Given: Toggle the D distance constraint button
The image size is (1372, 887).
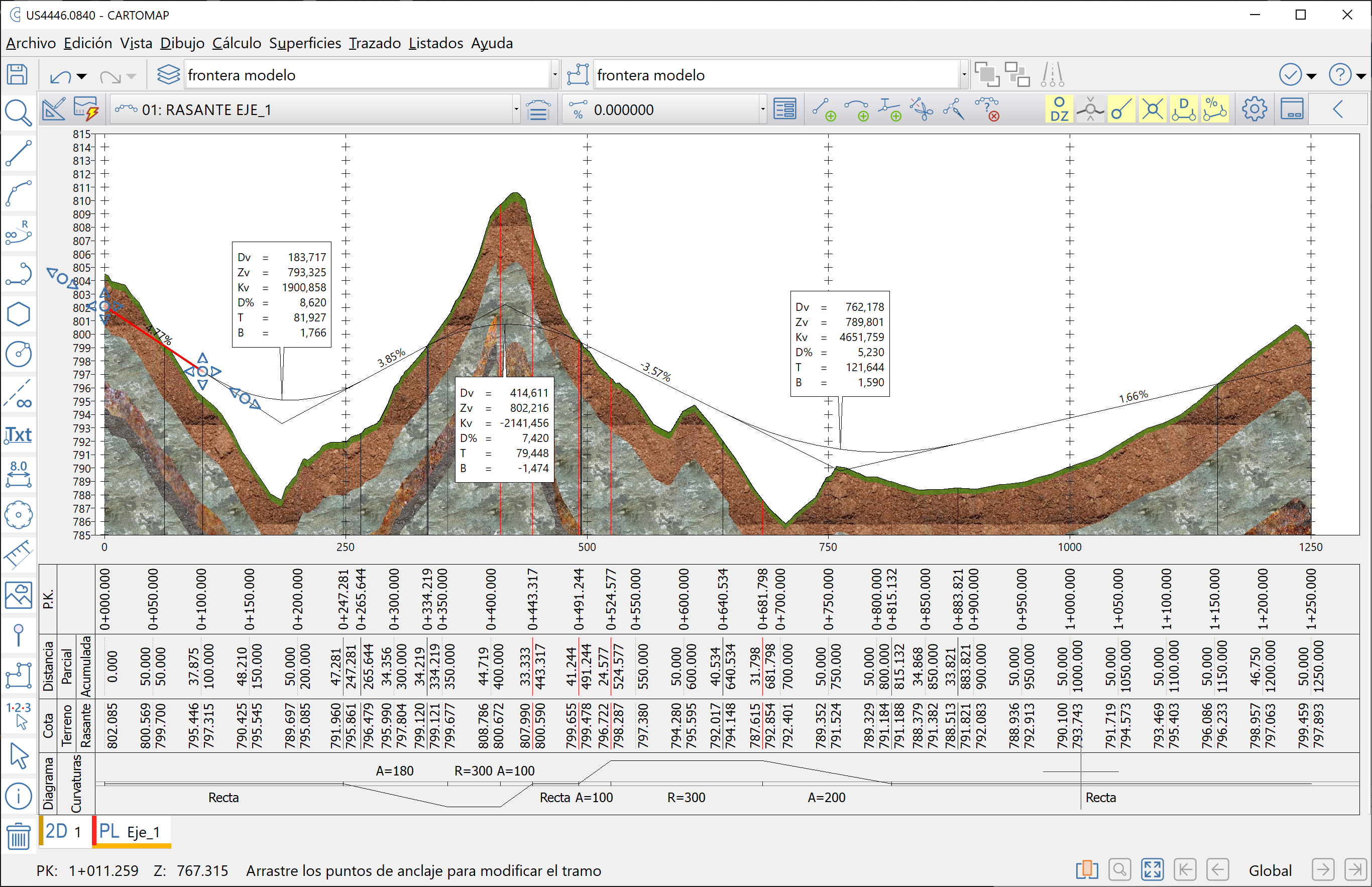Looking at the screenshot, I should 1183,109.
